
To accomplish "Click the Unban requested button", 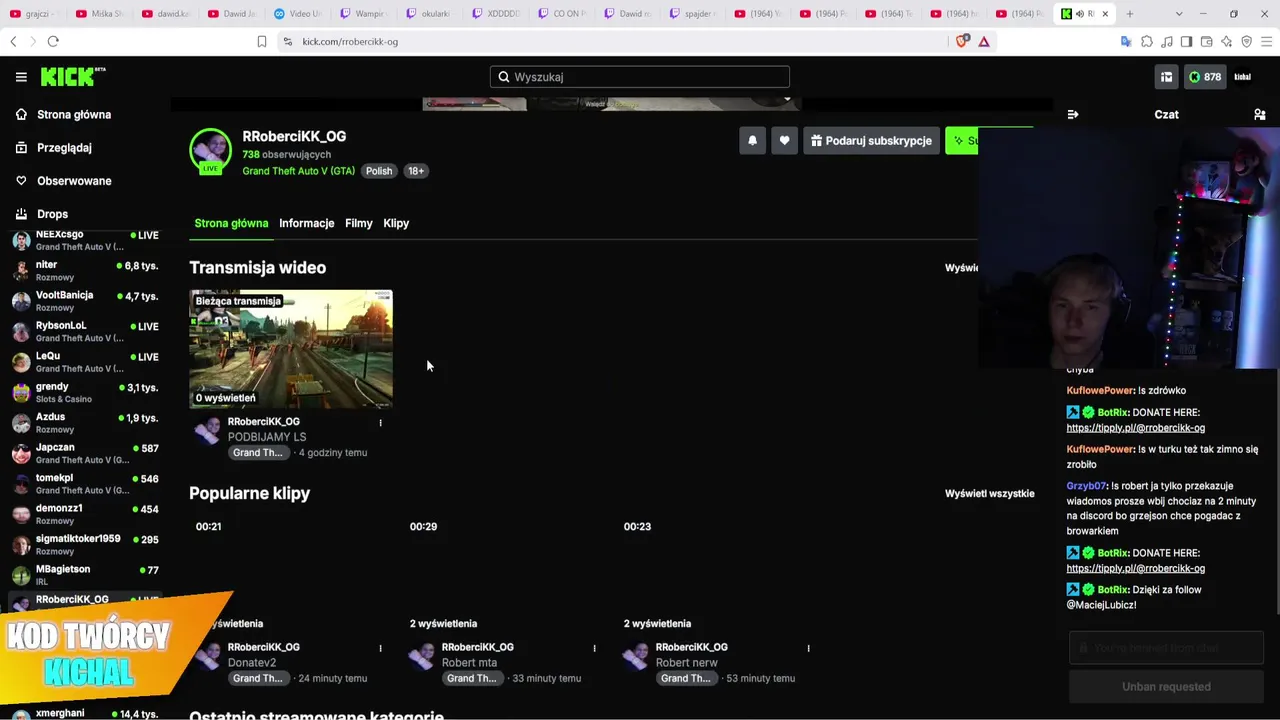I will 1166,687.
